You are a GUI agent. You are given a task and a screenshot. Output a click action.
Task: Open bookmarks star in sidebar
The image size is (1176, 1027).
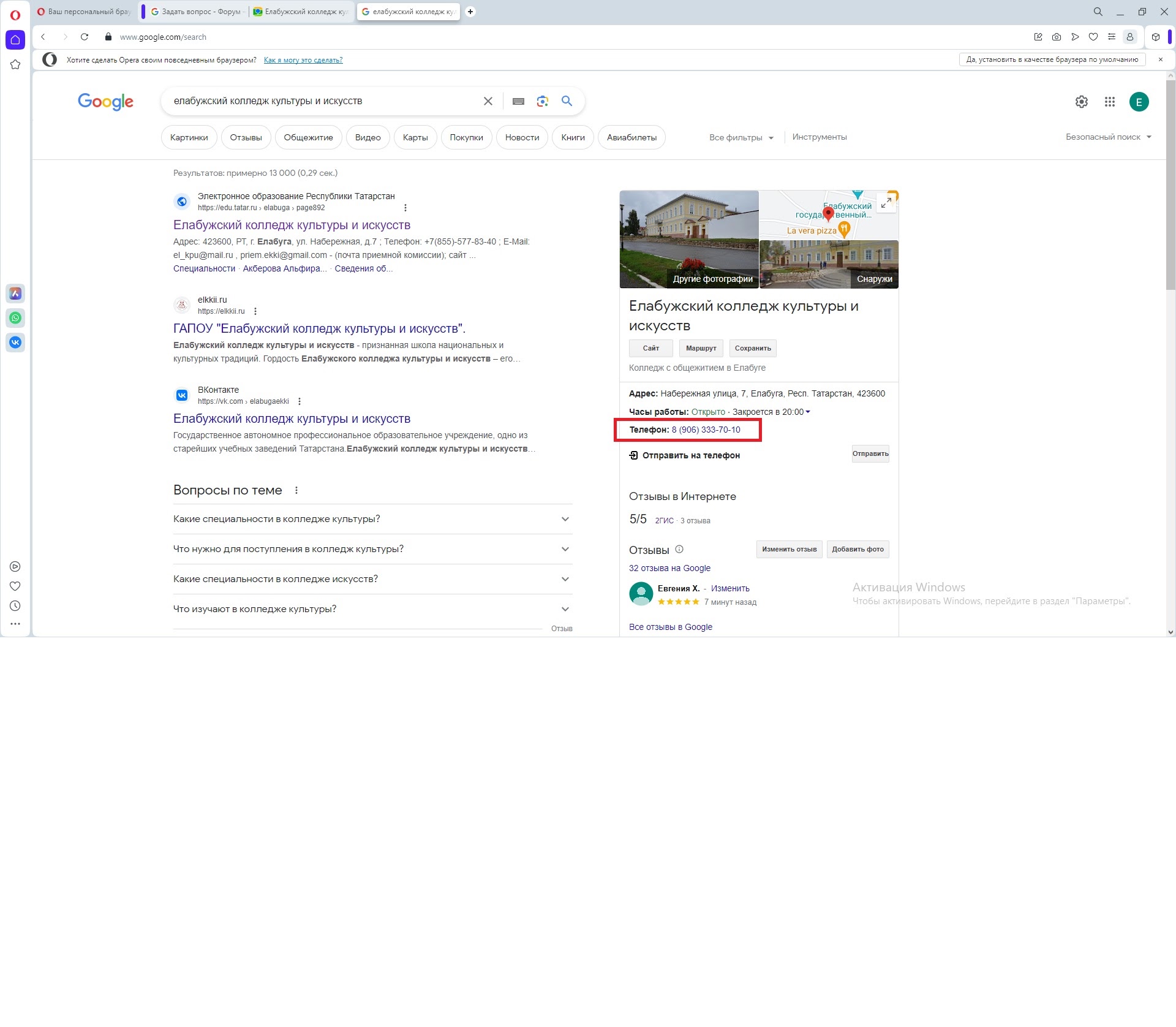tap(15, 64)
